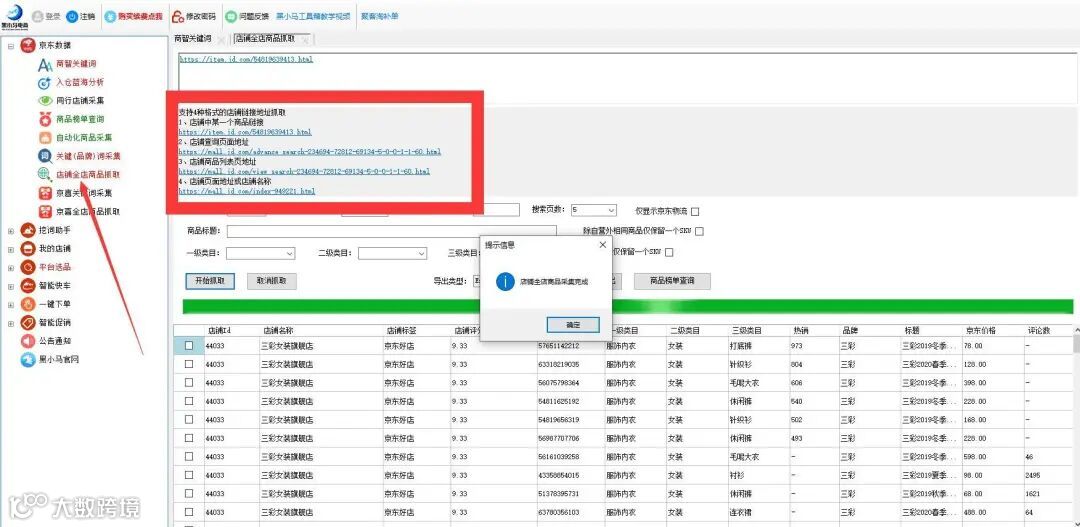Select the 平台选品 node

click(x=54, y=267)
